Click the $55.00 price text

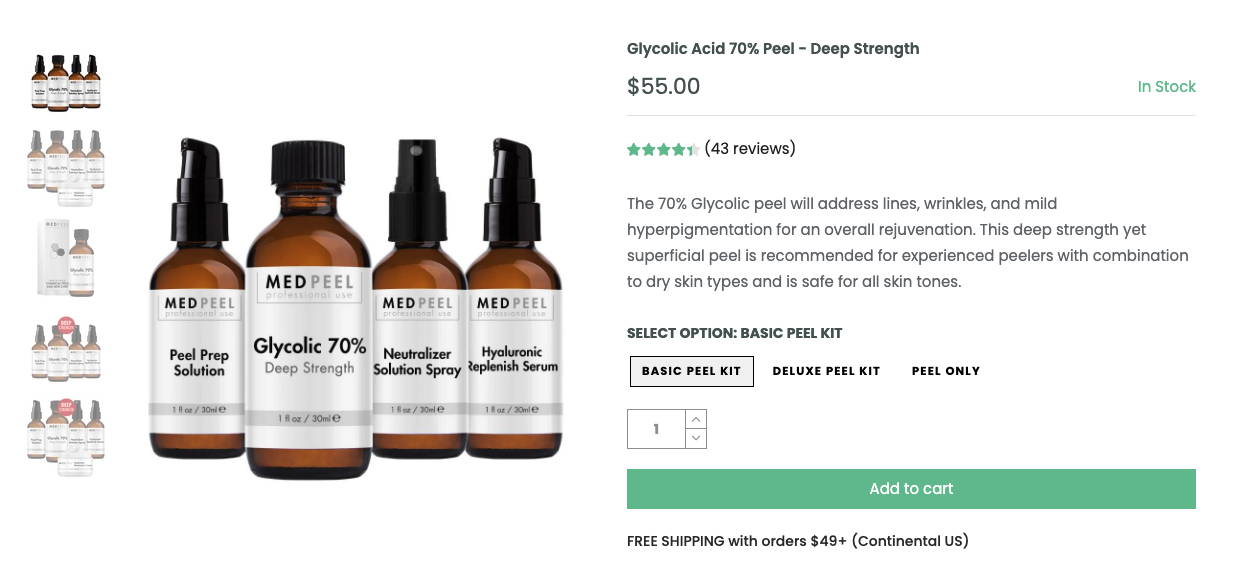click(x=663, y=87)
